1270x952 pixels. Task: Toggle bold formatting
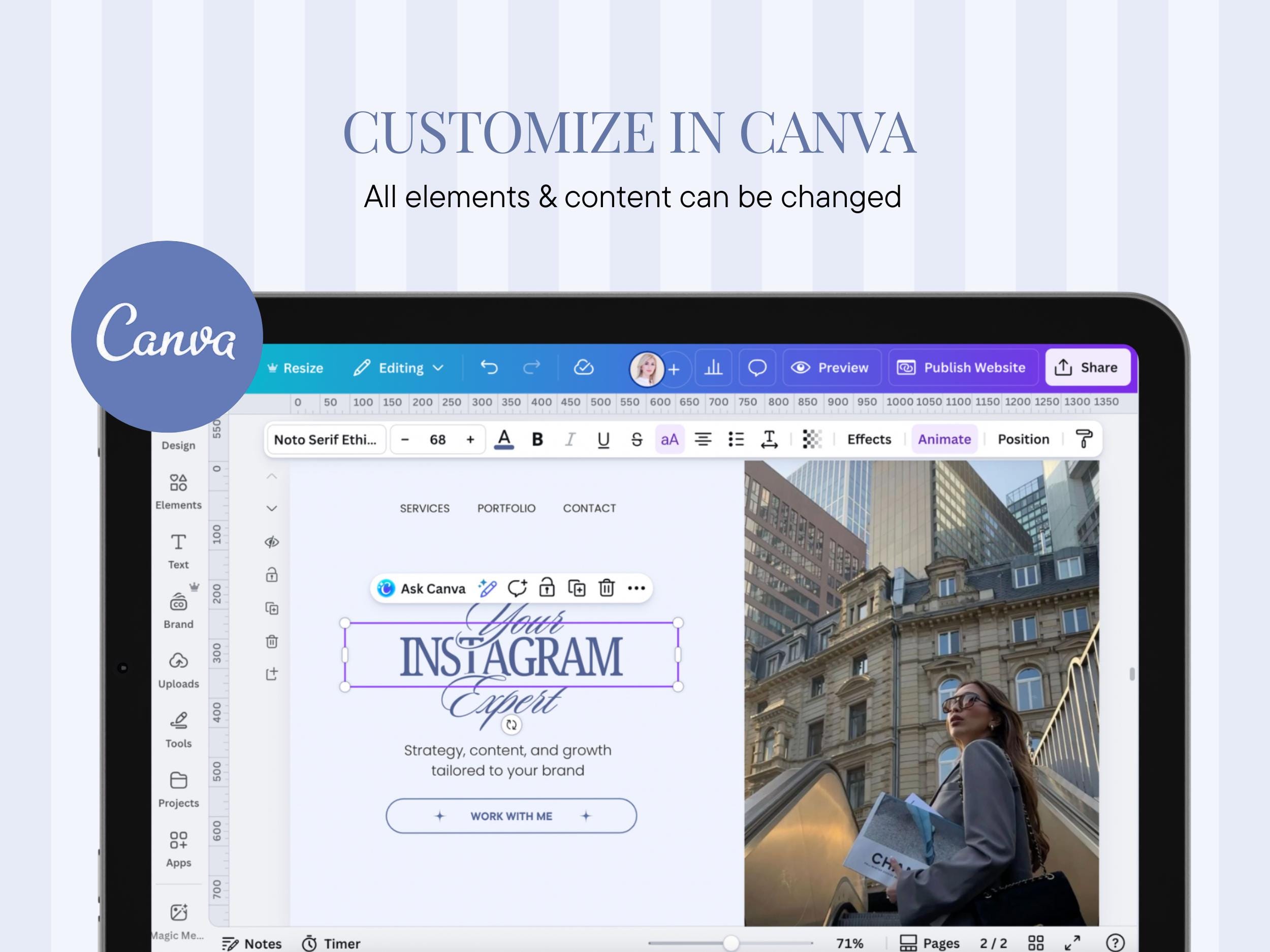[537, 439]
